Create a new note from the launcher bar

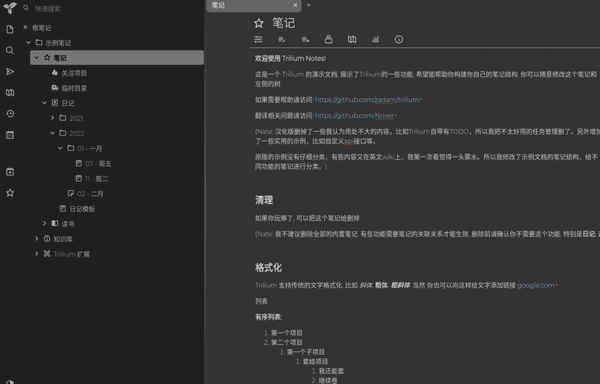pos(10,29)
